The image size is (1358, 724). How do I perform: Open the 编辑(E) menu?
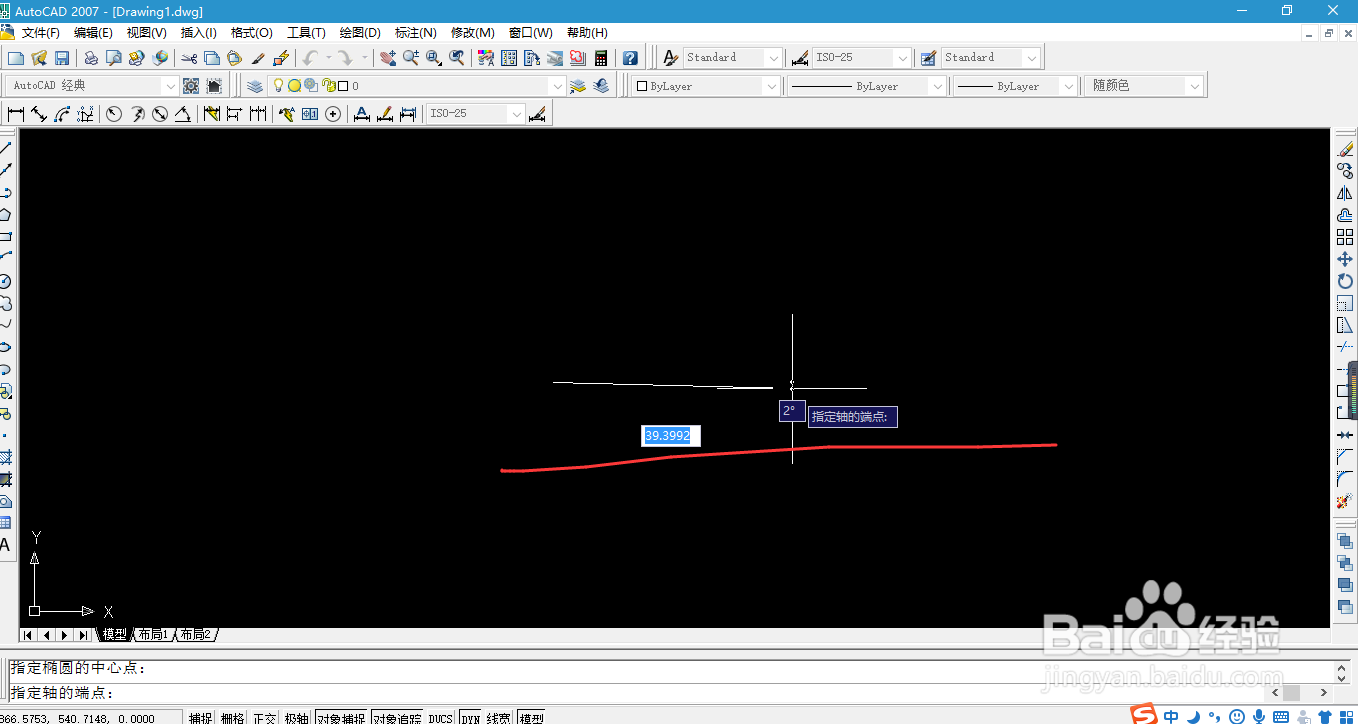tap(93, 33)
